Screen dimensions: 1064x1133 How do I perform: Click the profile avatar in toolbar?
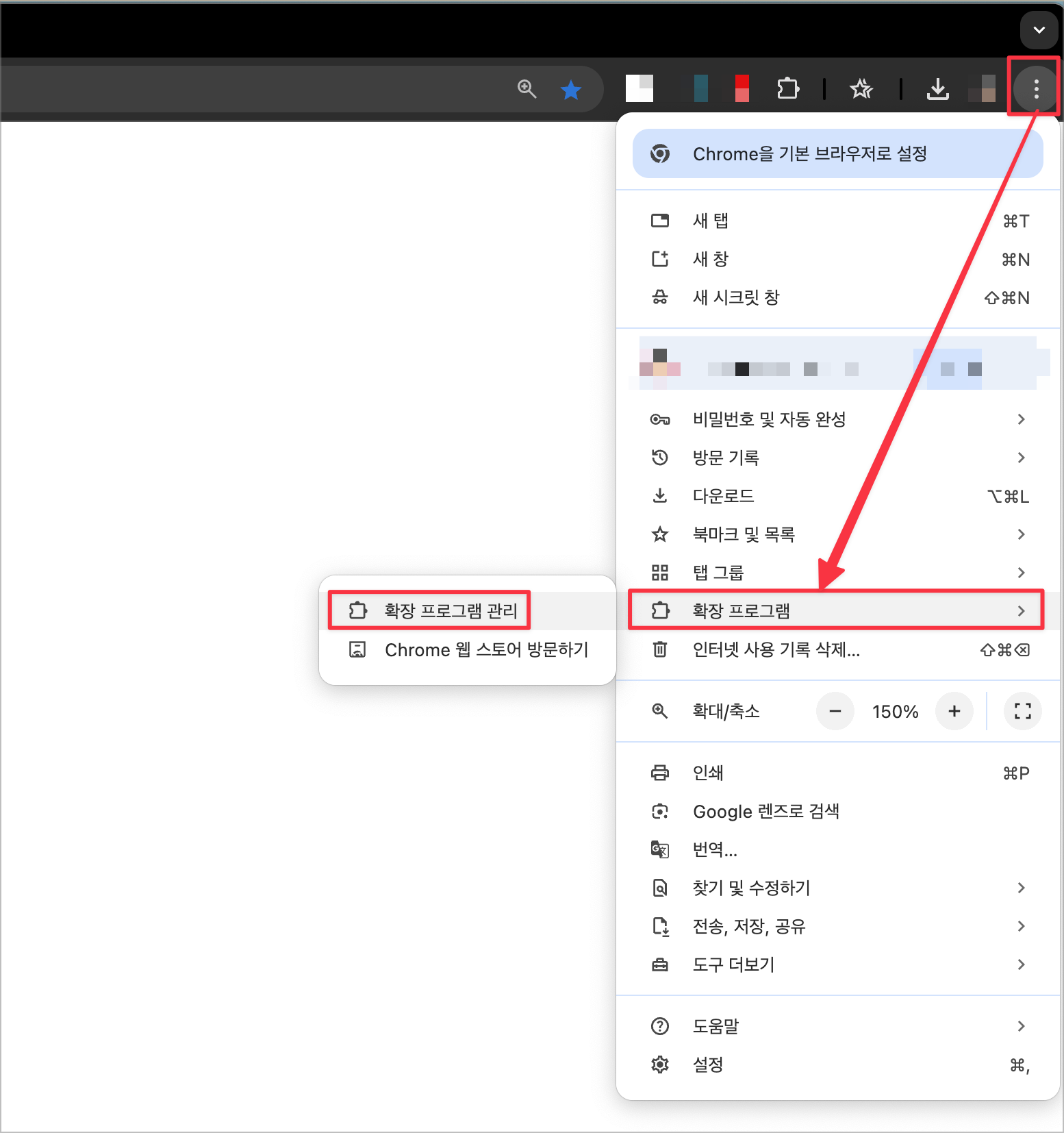982,88
